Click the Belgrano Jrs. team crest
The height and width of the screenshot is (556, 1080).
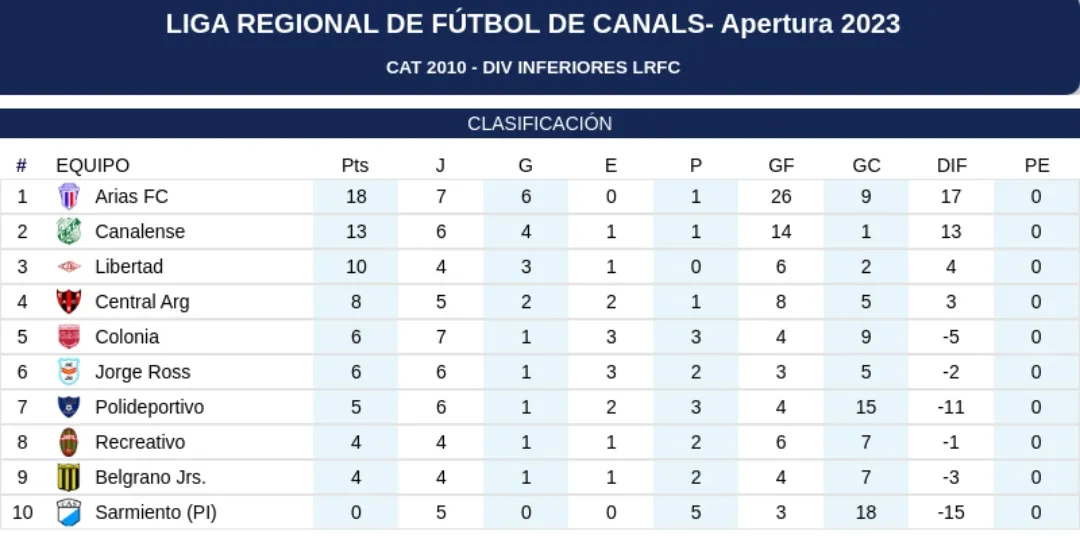click(68, 477)
